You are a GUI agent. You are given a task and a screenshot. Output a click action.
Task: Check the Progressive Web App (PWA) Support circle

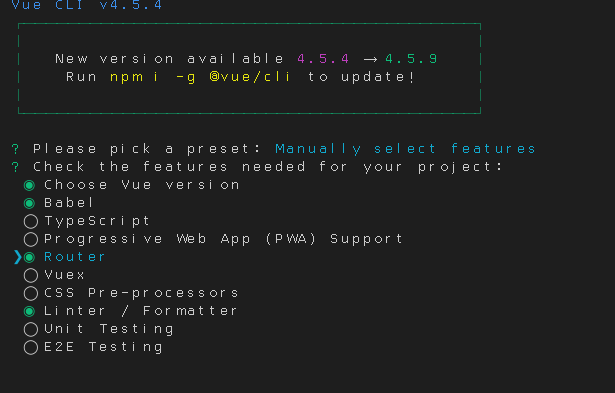pos(31,239)
